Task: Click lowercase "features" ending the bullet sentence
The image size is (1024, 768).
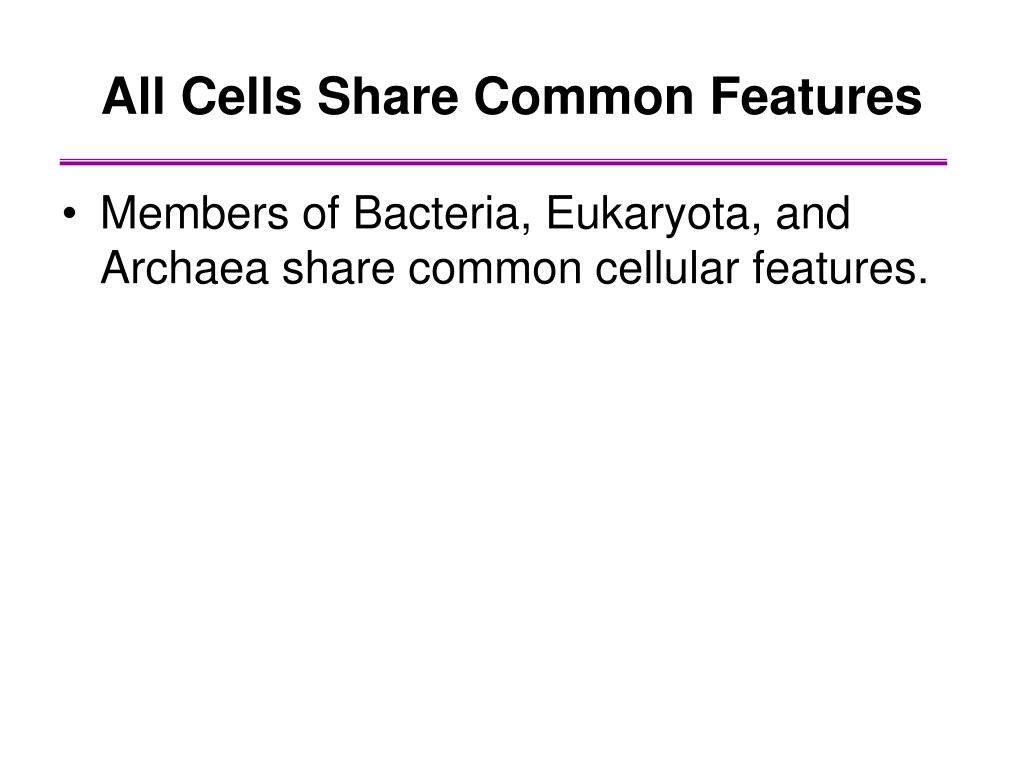Action: click(x=833, y=268)
